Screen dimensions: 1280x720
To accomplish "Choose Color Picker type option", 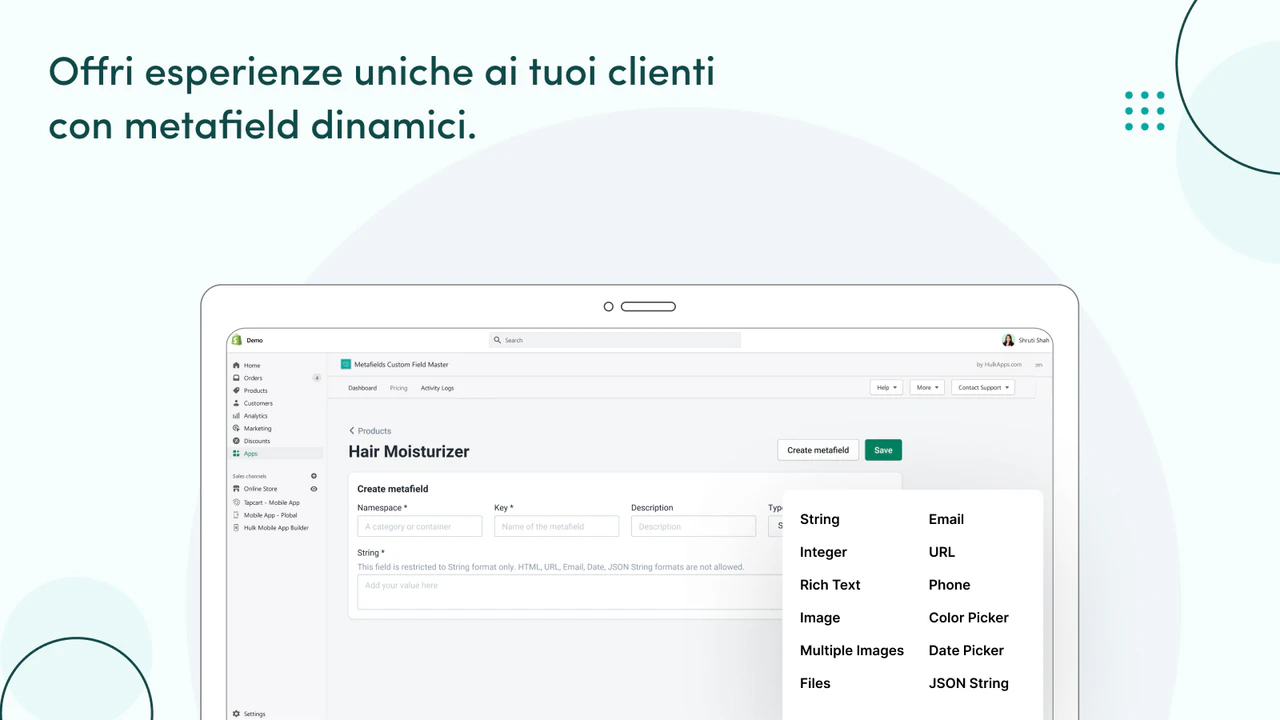I will tap(969, 618).
